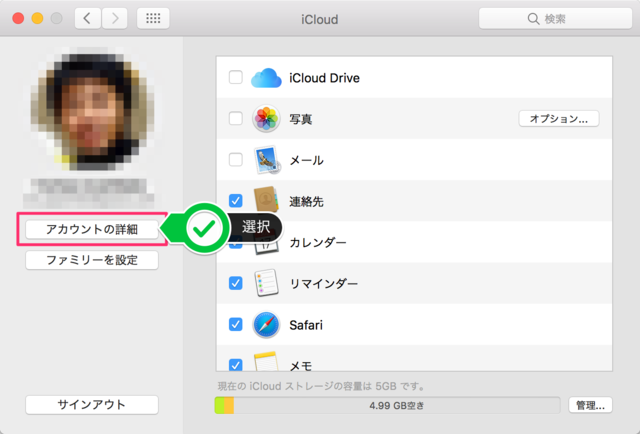
Task: Click the Reminders (リマインダー) list icon
Action: [266, 283]
